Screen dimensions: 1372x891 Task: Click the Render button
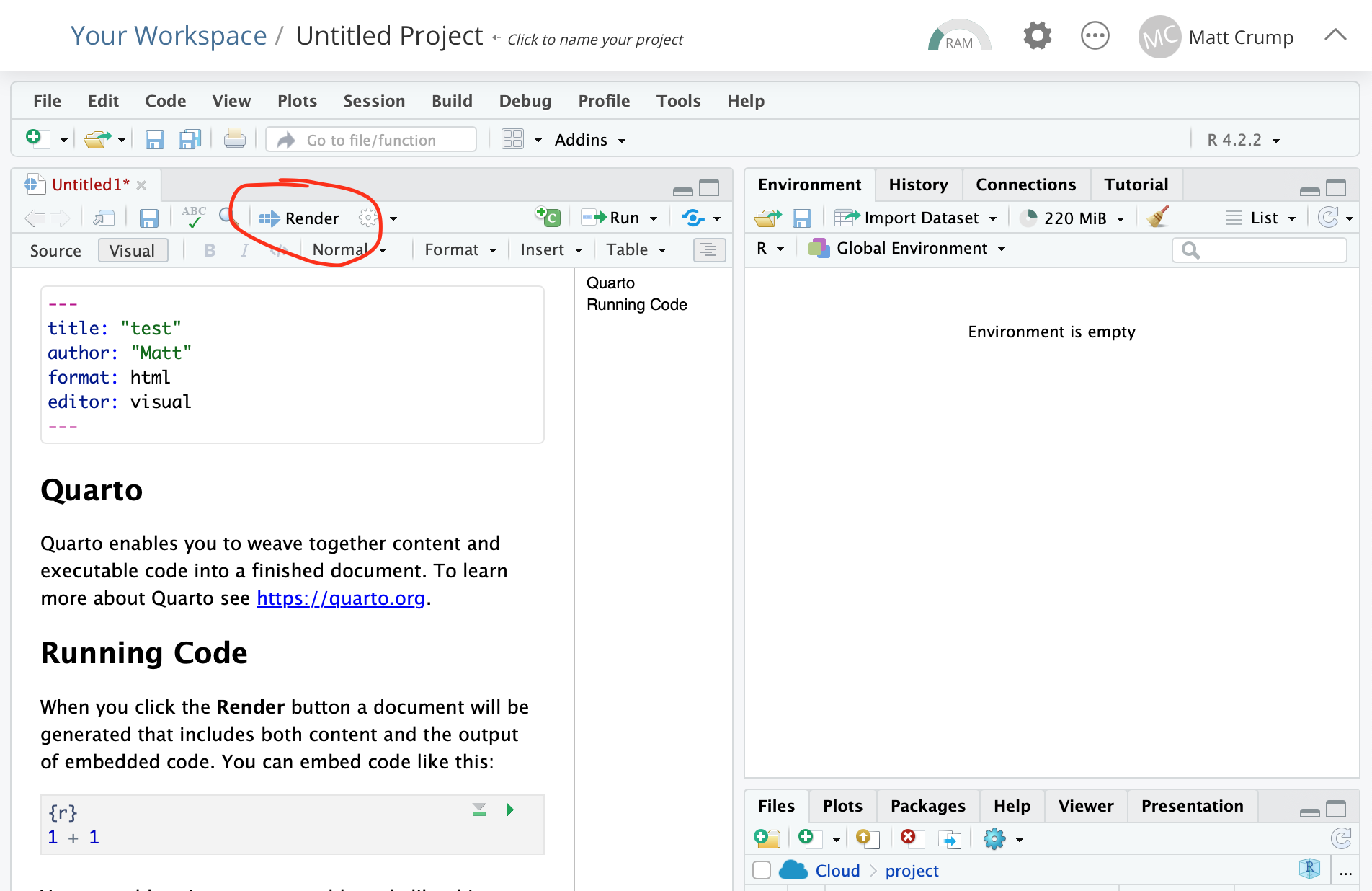pos(299,218)
